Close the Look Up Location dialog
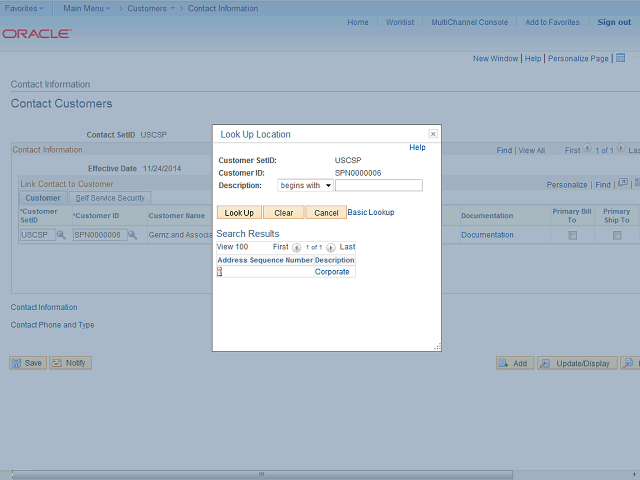 [x=432, y=134]
